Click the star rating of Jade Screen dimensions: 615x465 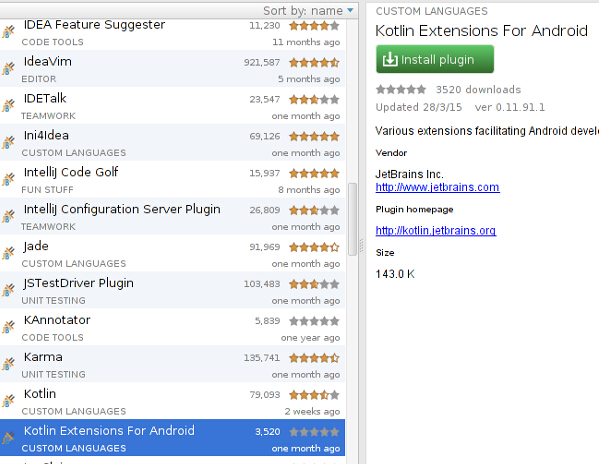[x=314, y=247]
